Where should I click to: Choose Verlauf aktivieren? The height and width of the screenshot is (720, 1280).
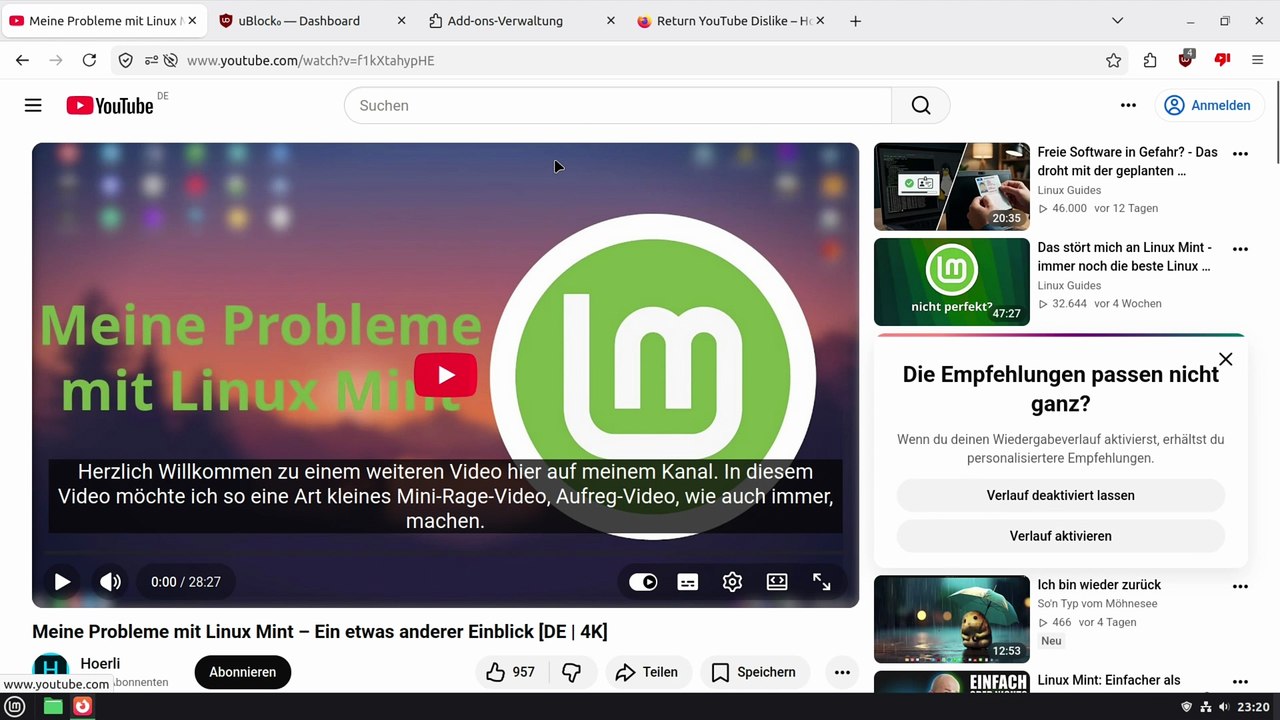1060,536
